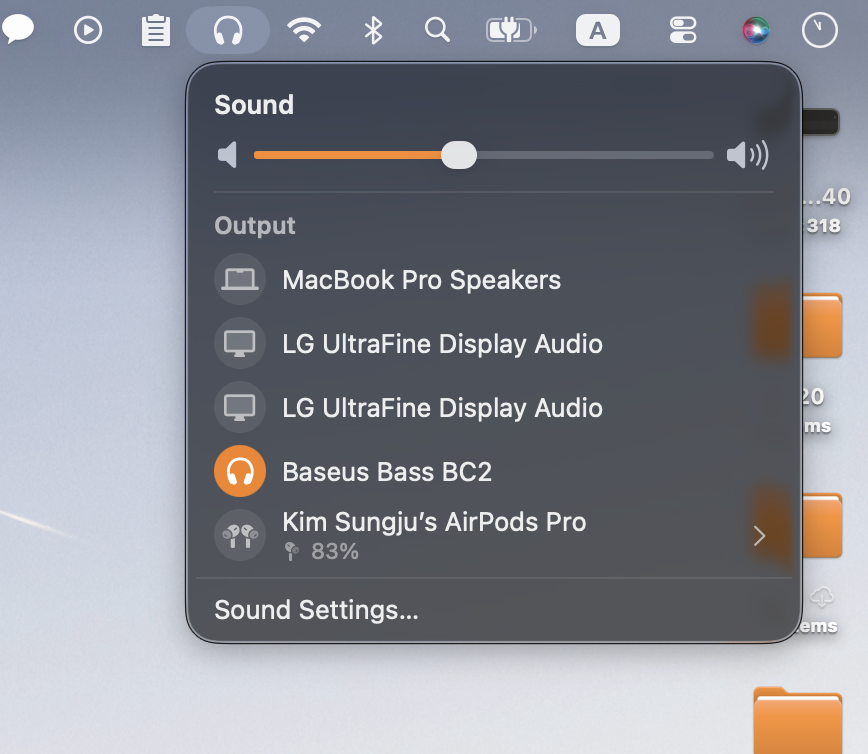Open Control Center toggle icon
This screenshot has width=868, height=754.
pyautogui.click(x=683, y=30)
